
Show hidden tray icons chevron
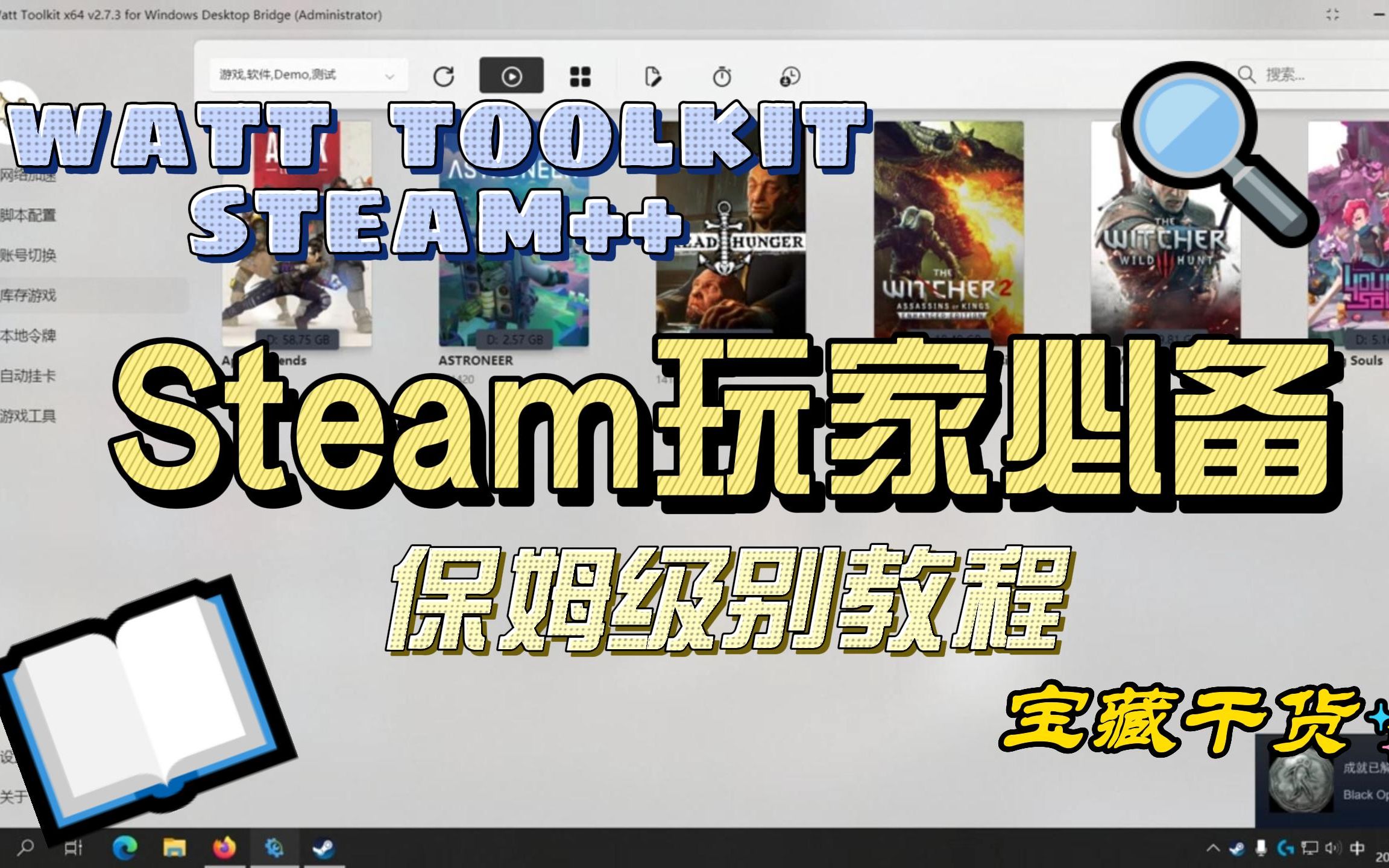coord(1213,849)
